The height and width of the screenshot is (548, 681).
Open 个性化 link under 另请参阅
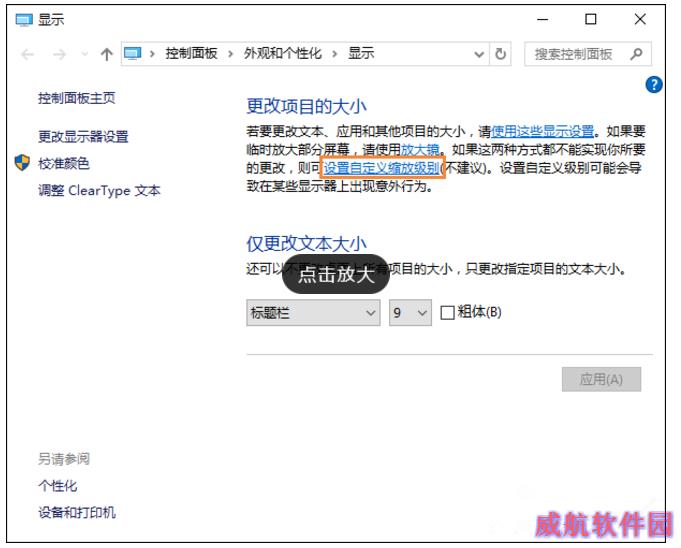(57, 486)
